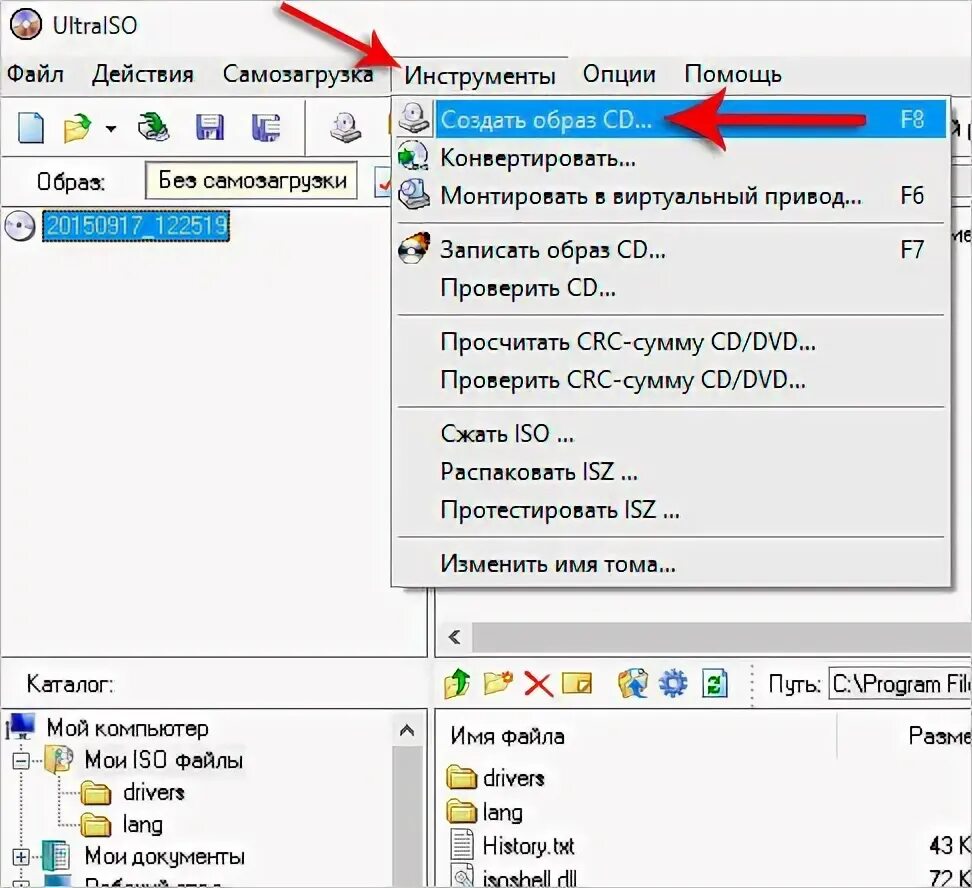Choose Проверить CRC-сумму CD/DVD...
Screen dimensions: 972x888
(x=671, y=380)
